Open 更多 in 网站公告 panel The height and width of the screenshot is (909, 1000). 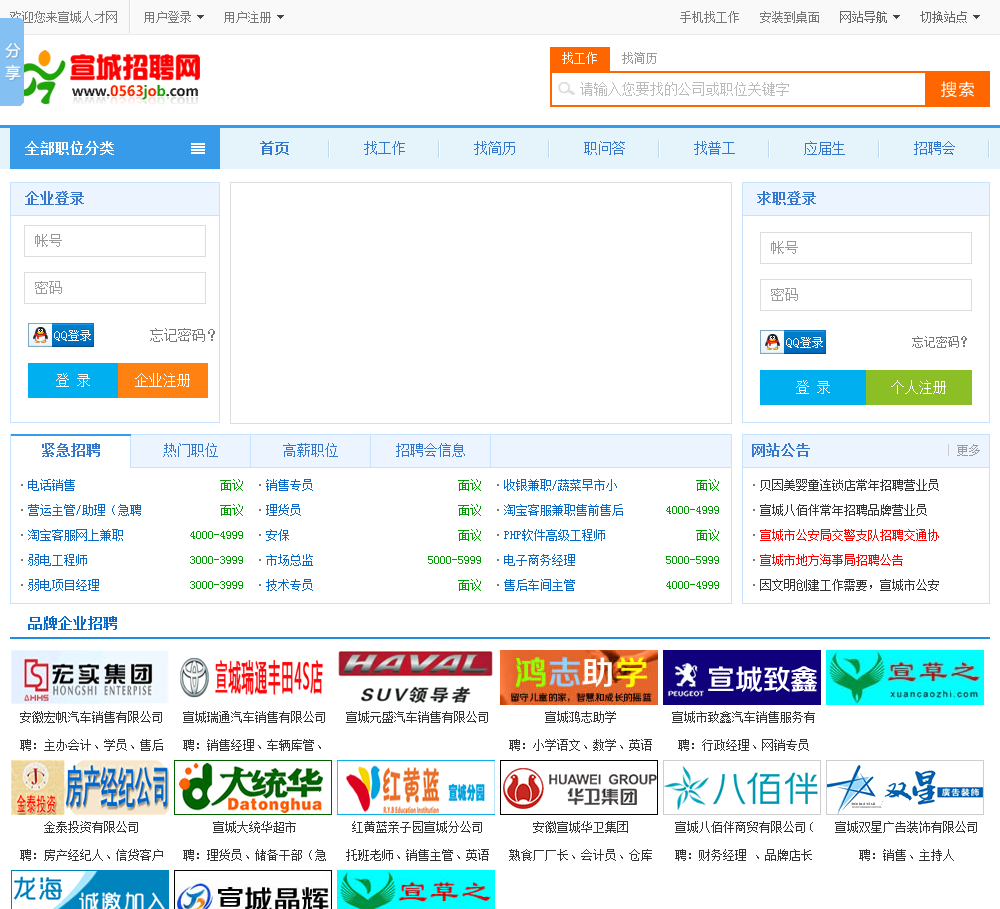coord(967,450)
